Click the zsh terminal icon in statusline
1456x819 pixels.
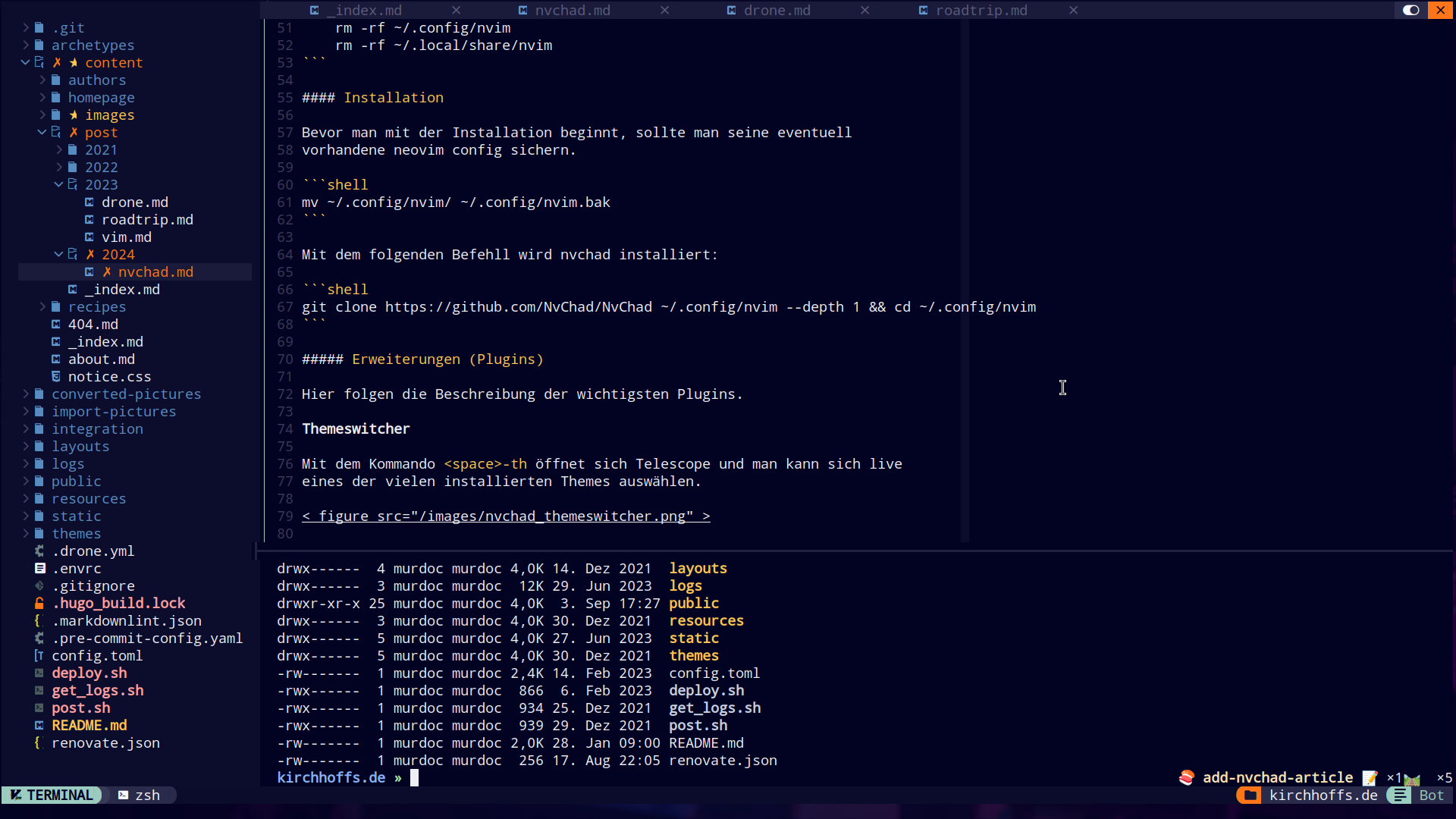click(123, 795)
